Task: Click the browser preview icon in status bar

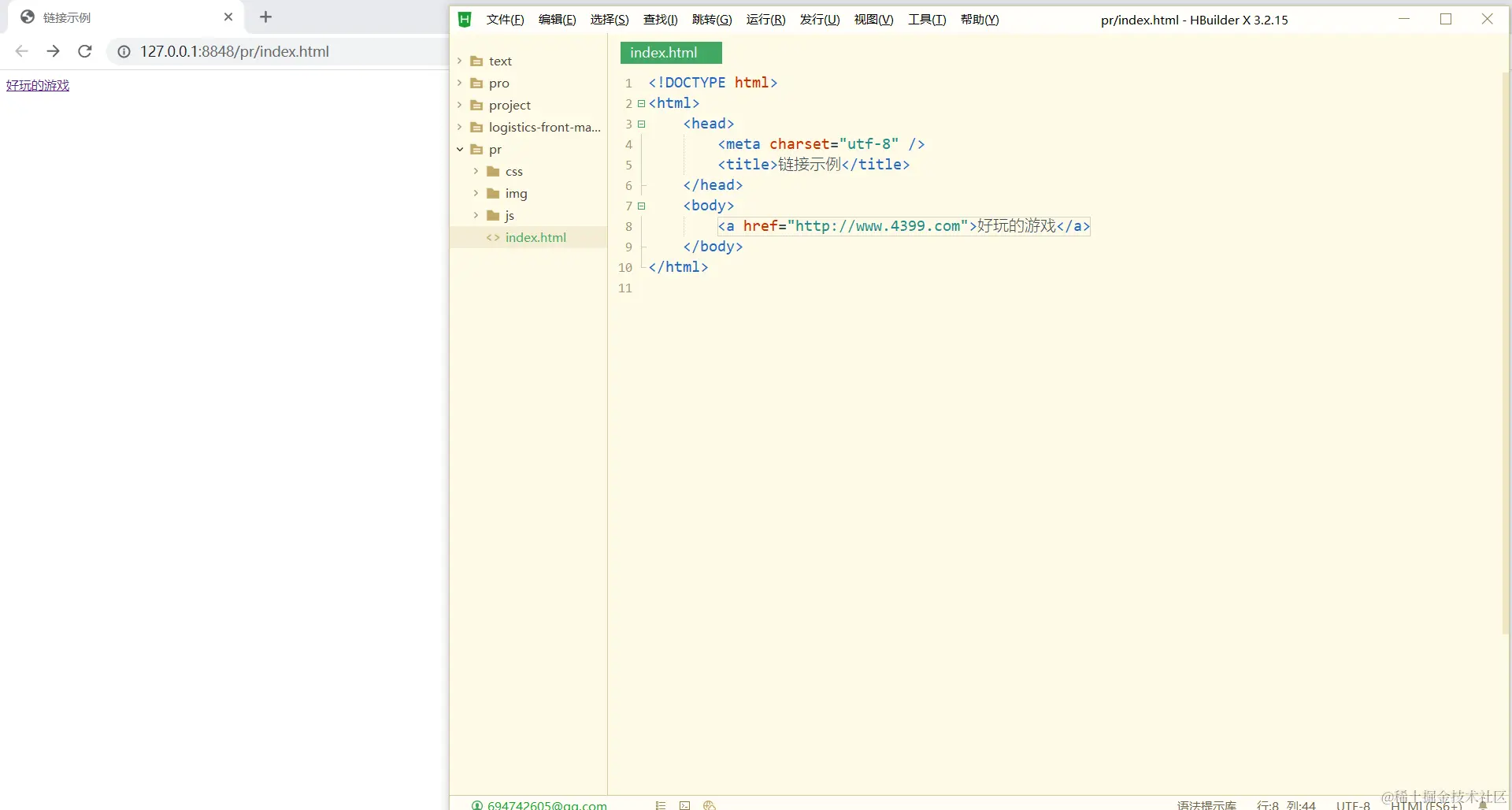Action: 710,804
